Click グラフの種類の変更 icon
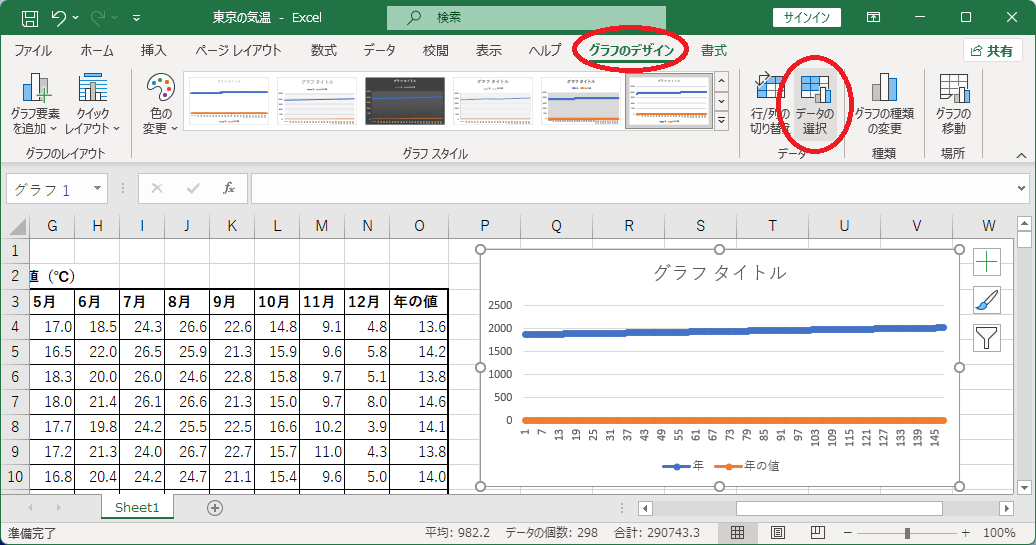 point(884,104)
